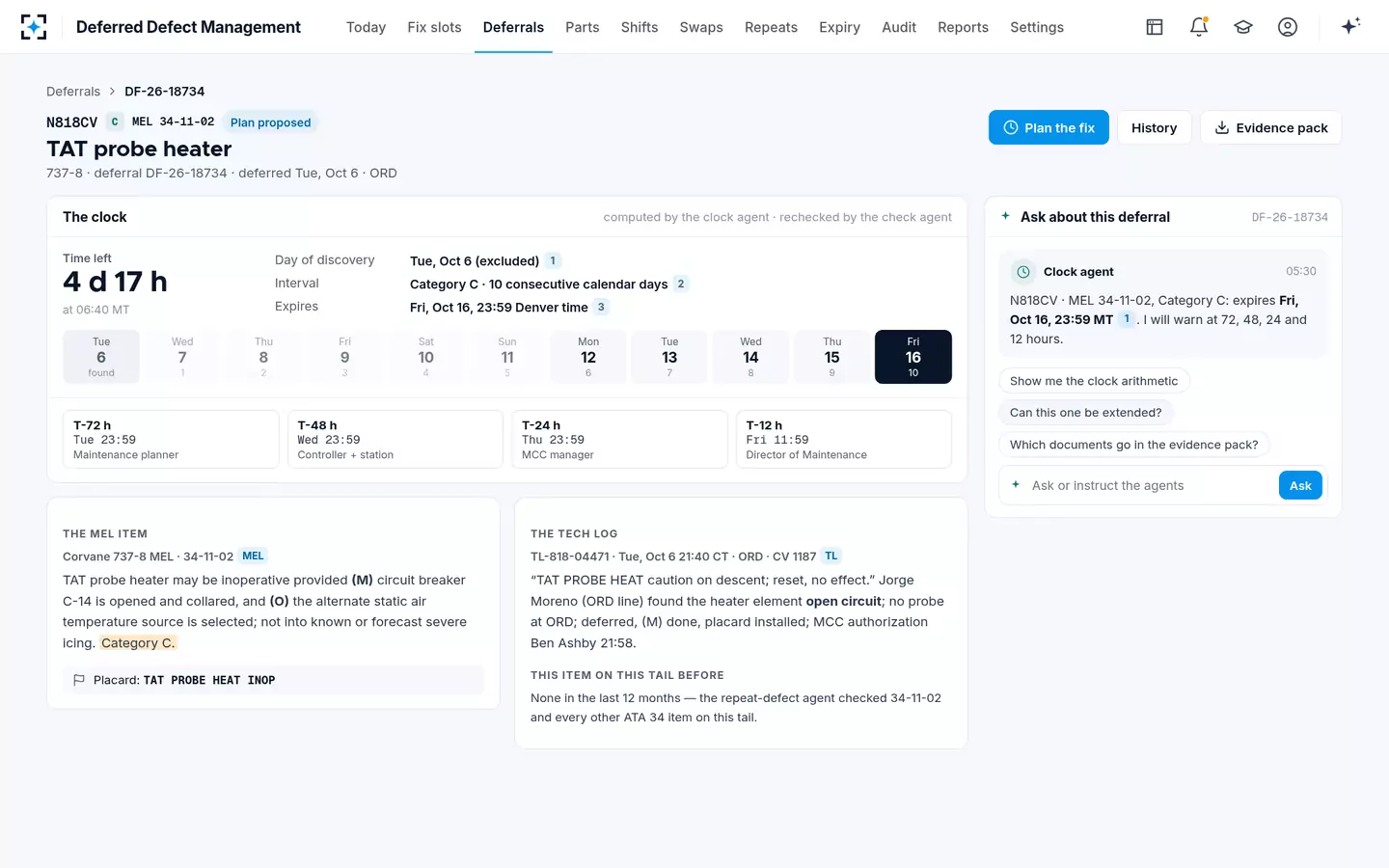Image resolution: width=1389 pixels, height=868 pixels.
Task: Go to the Today tab
Action: tap(366, 27)
